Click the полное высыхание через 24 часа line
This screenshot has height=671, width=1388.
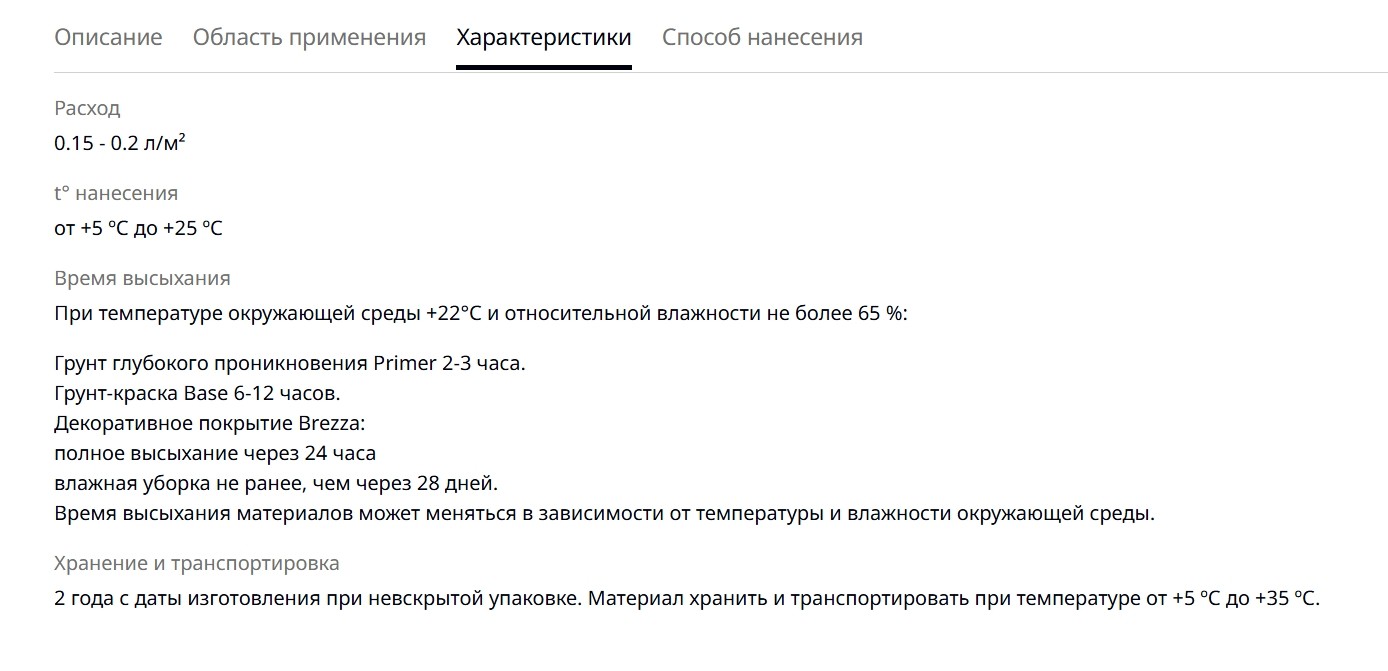tap(215, 453)
